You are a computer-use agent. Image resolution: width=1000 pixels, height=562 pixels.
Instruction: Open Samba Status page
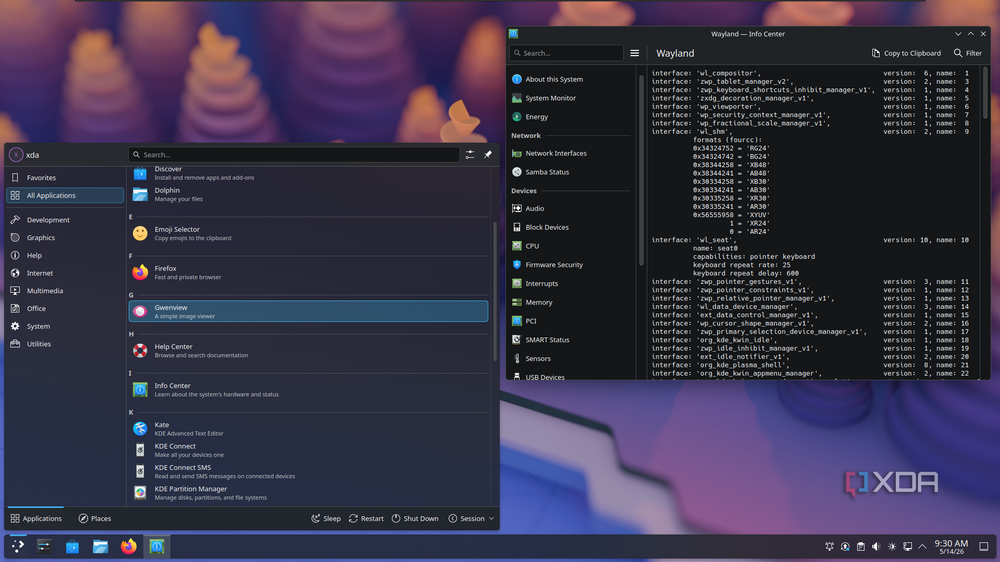click(572, 172)
